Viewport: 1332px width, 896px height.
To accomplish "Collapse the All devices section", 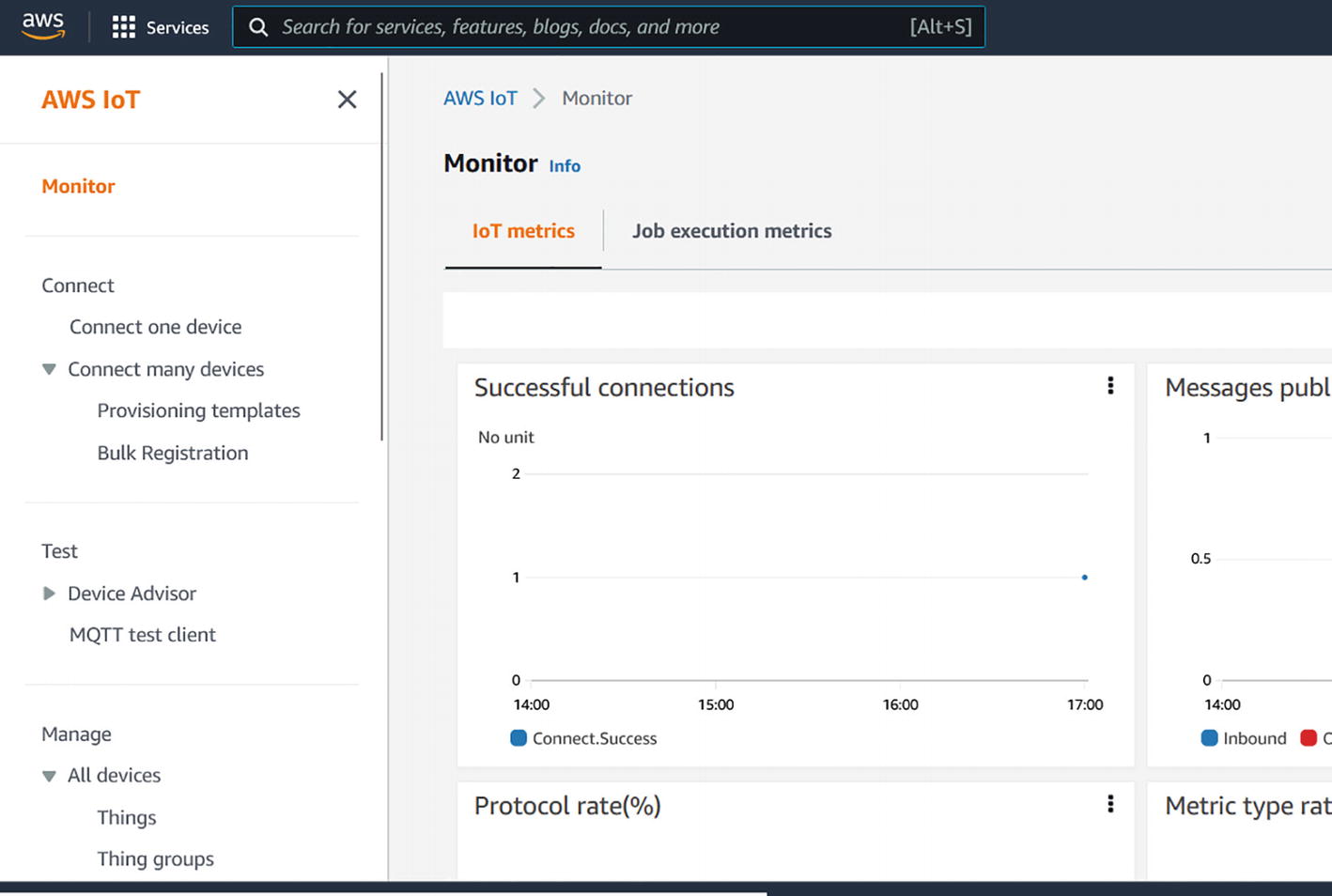I will pos(49,776).
